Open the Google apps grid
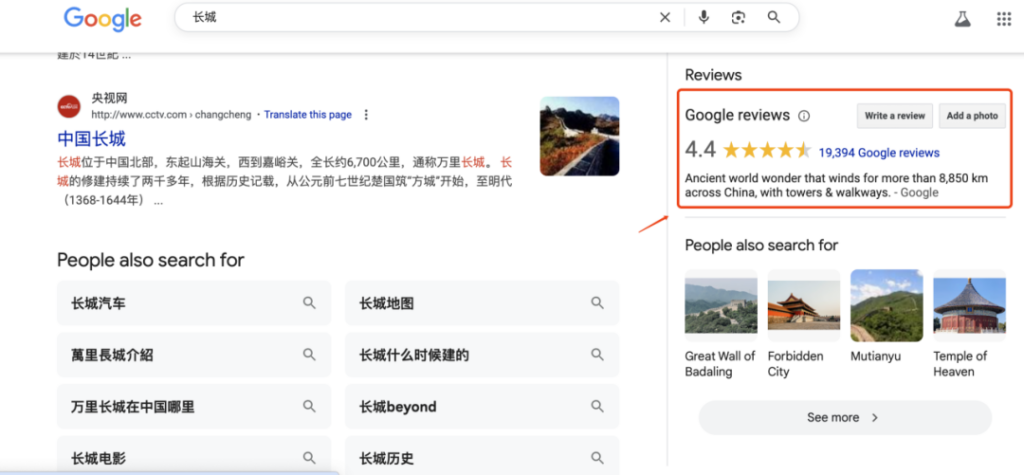Image resolution: width=1024 pixels, height=475 pixels. pos(1003,19)
